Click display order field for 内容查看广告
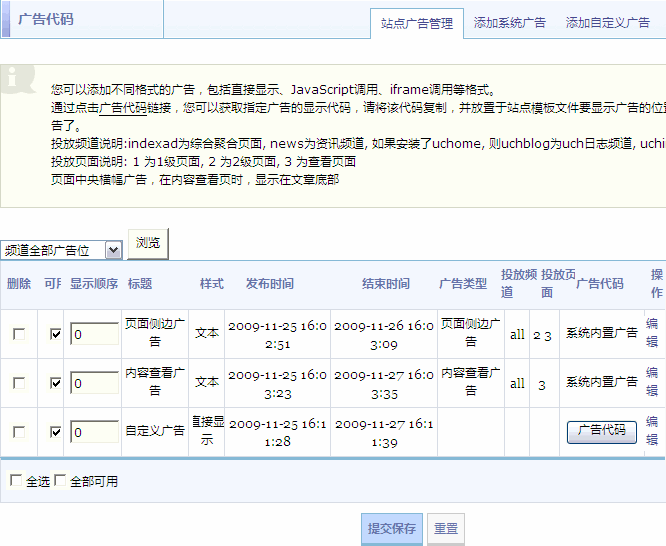 click(94, 383)
